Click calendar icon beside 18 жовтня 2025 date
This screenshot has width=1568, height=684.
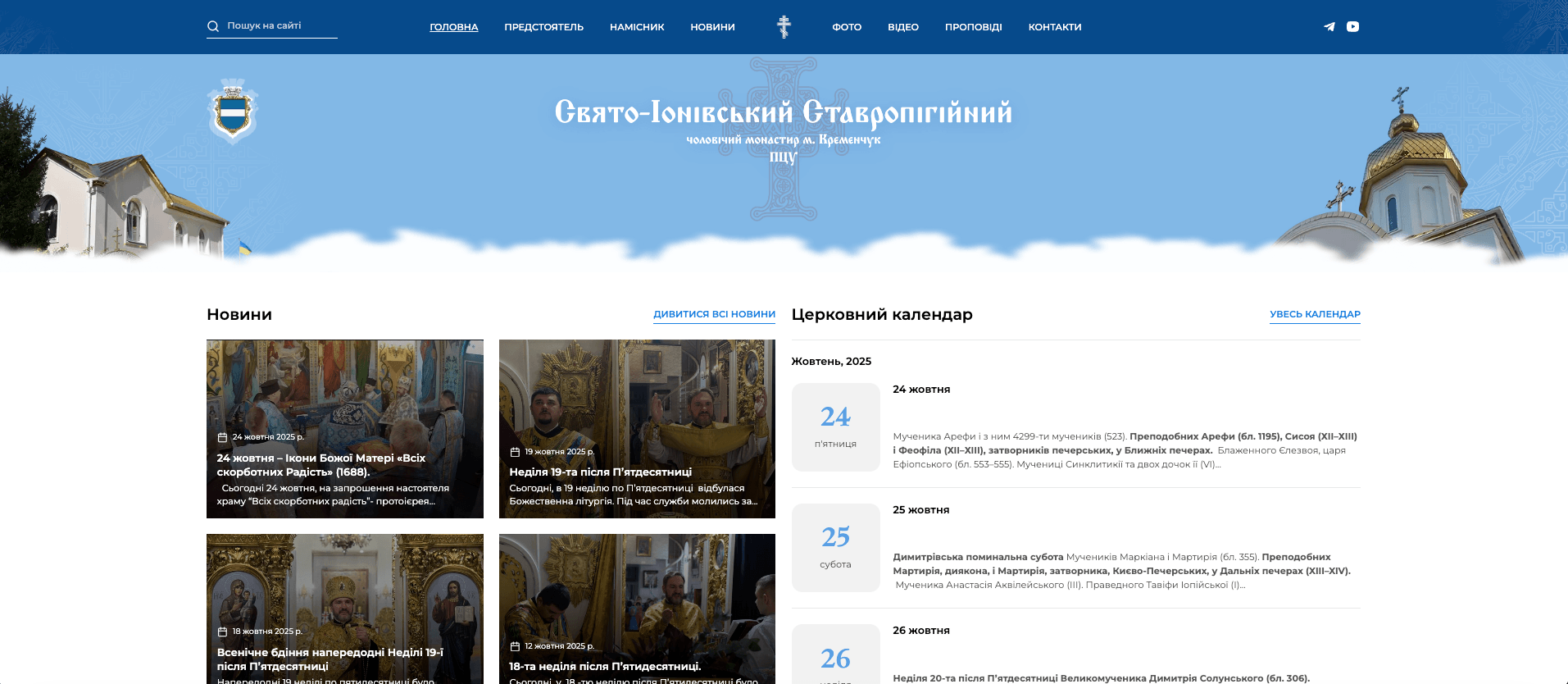[222, 632]
